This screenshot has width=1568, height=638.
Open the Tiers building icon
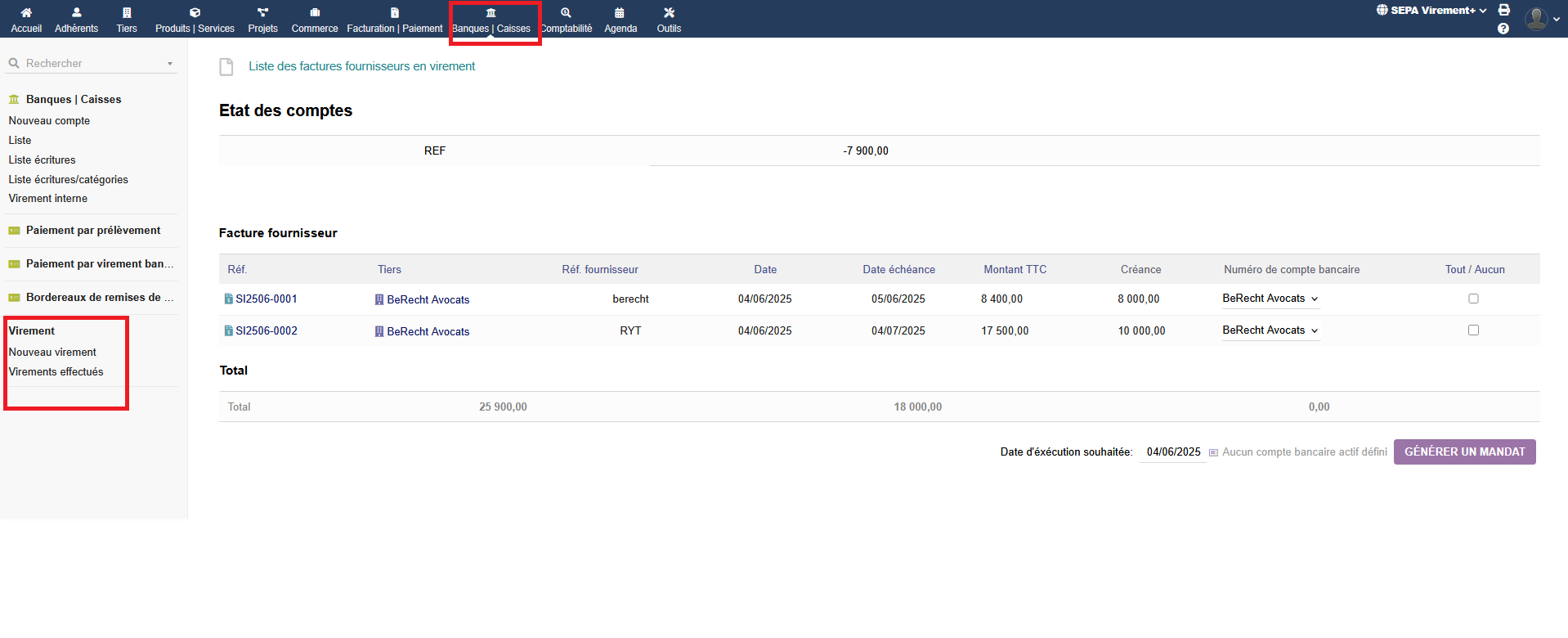(127, 13)
